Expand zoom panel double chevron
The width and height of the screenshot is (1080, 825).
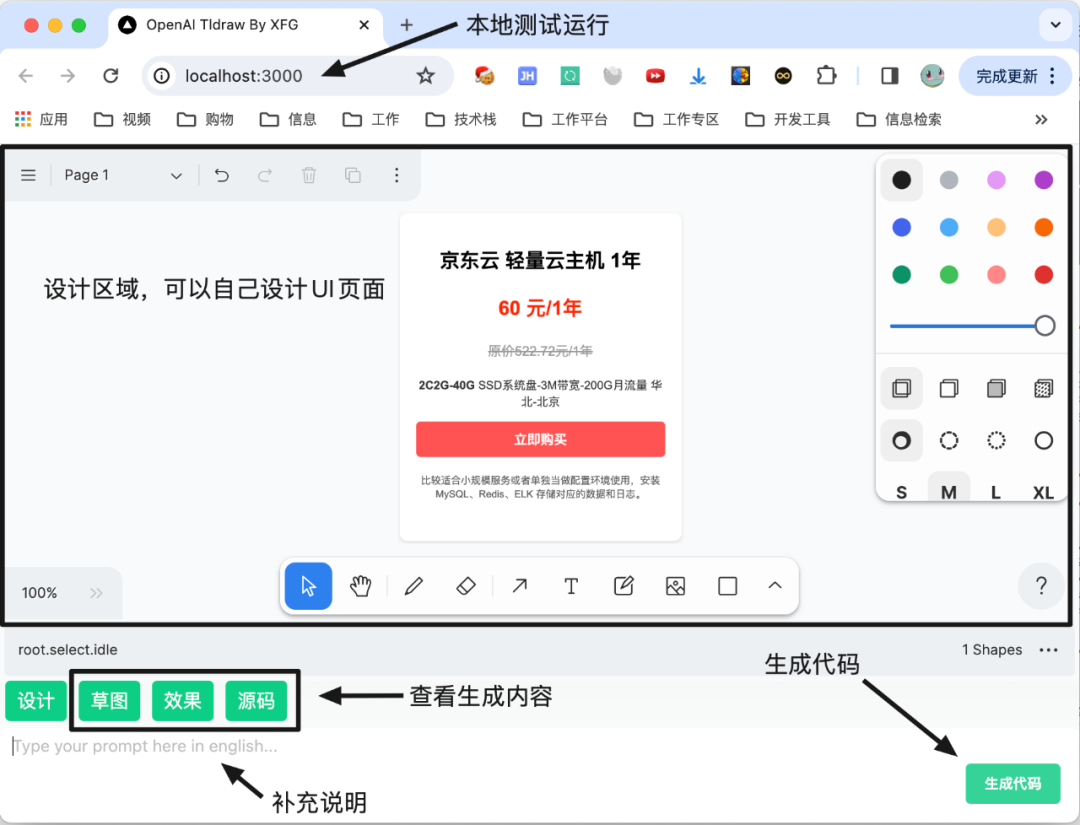tap(96, 593)
